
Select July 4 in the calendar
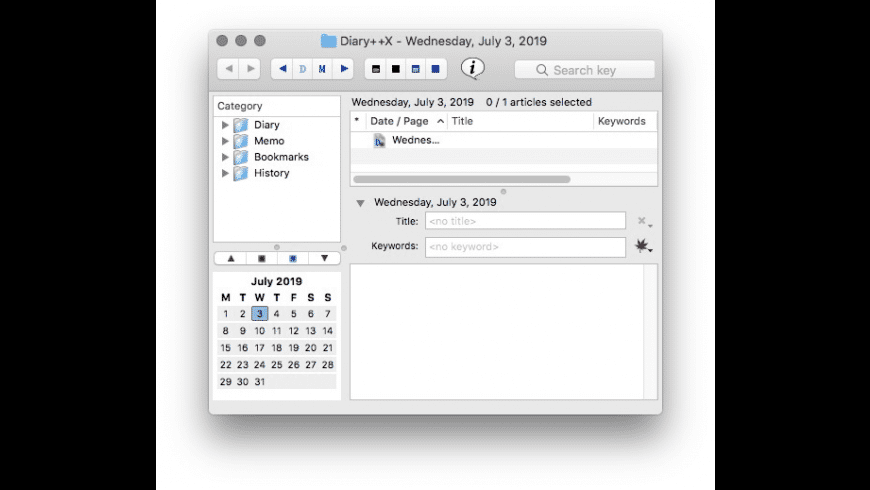[x=276, y=314]
